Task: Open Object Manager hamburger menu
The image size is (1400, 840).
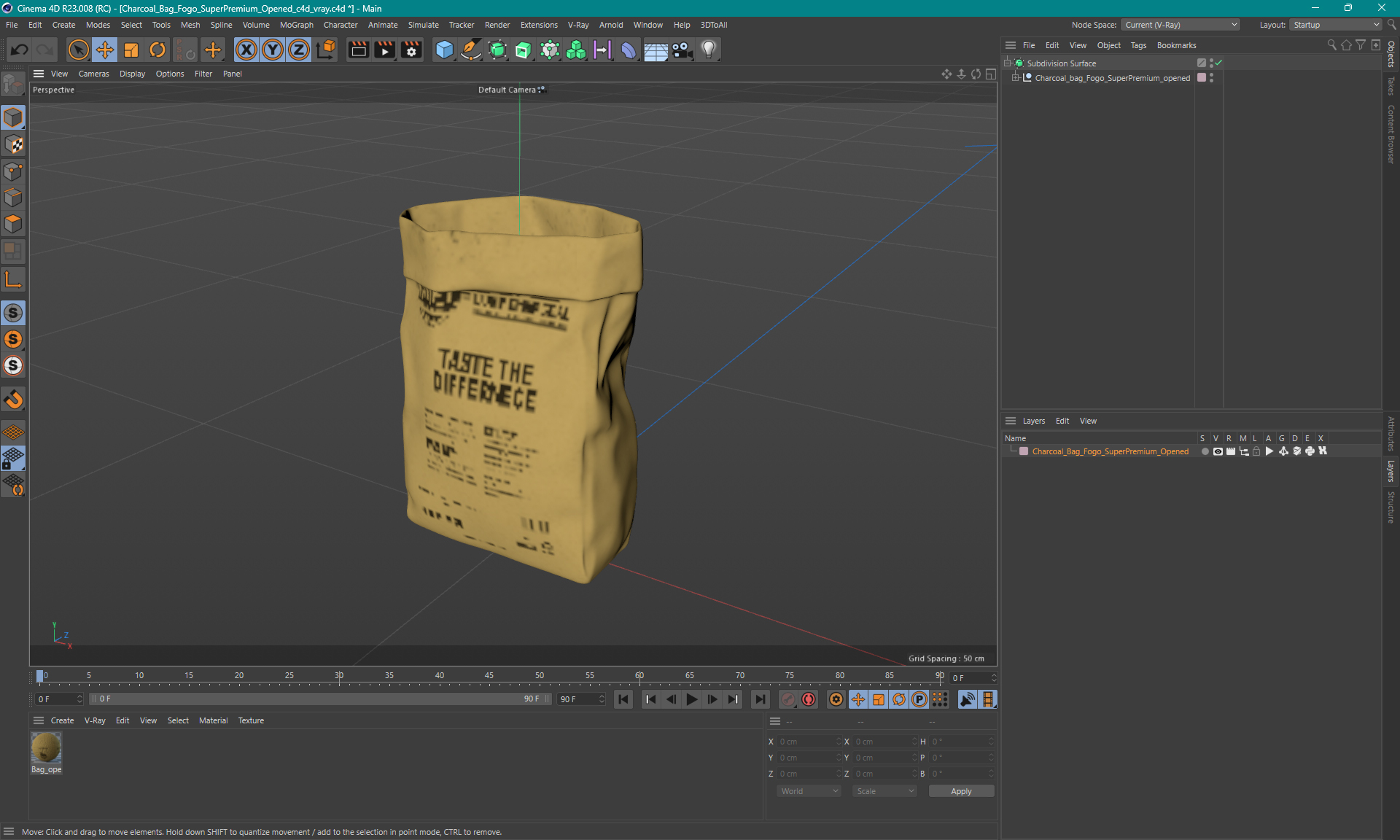Action: pyautogui.click(x=1011, y=45)
